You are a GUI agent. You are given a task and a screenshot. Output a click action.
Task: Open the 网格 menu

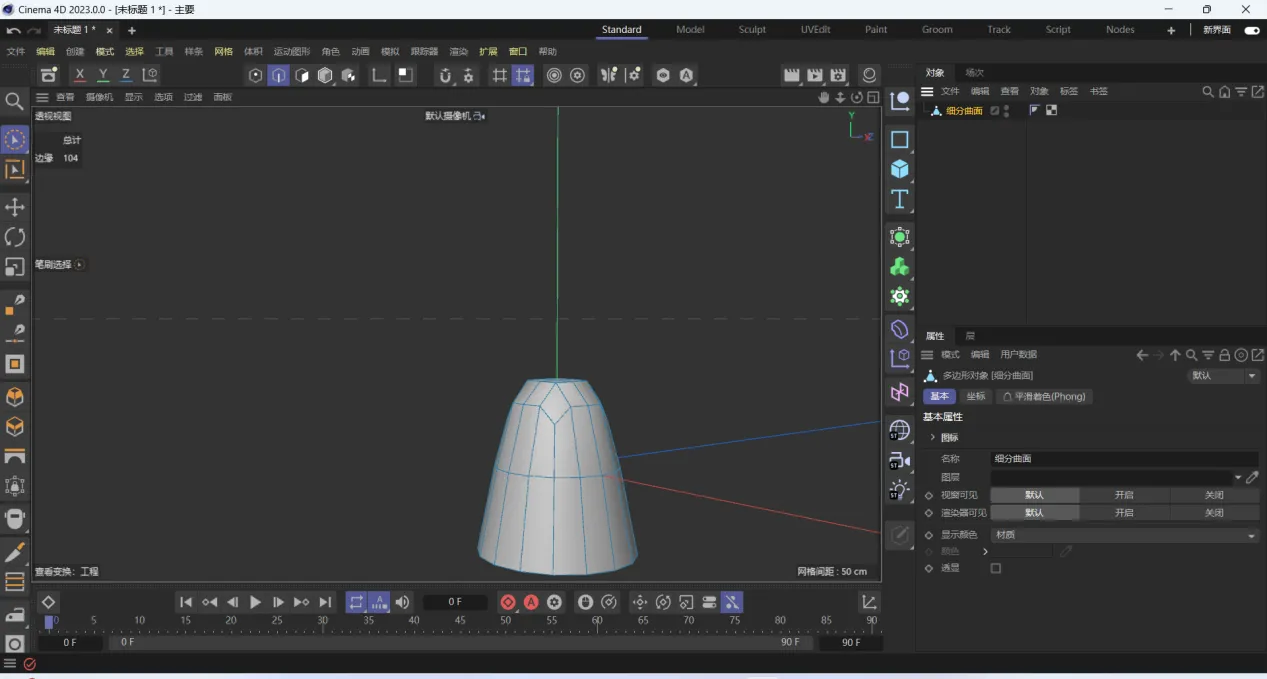coord(223,51)
